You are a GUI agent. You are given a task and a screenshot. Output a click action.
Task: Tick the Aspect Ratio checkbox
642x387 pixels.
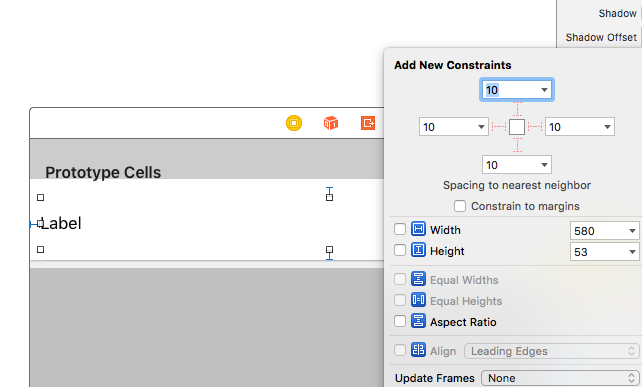(400, 321)
